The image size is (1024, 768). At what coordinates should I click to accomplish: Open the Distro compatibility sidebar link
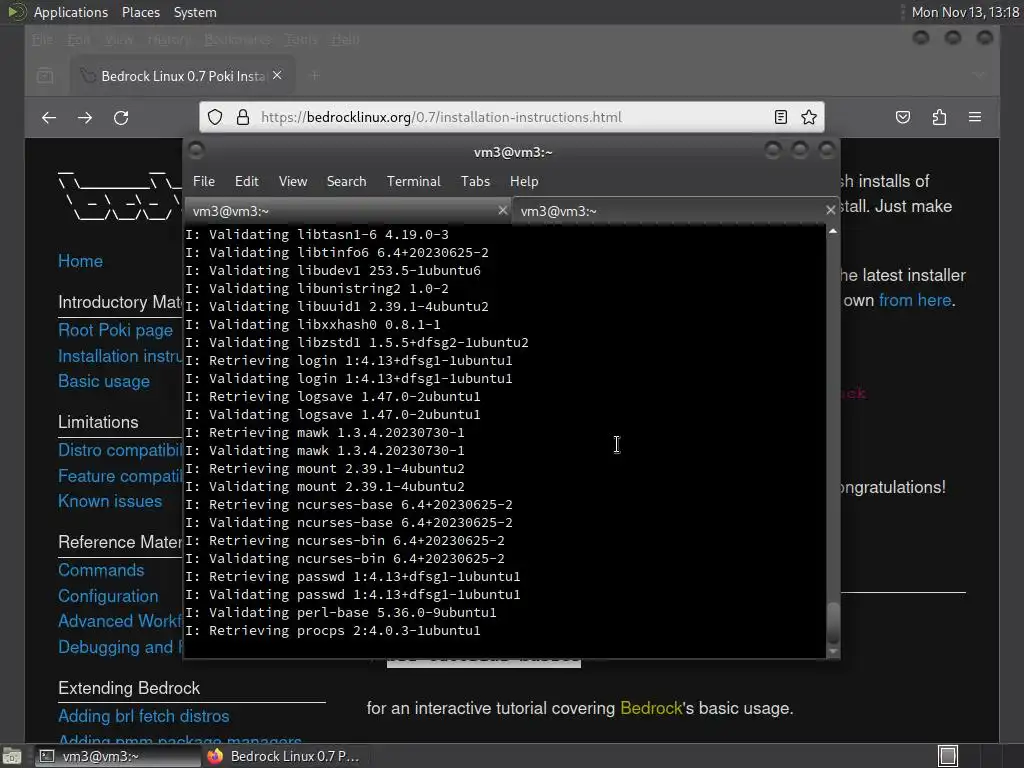[x=120, y=450]
